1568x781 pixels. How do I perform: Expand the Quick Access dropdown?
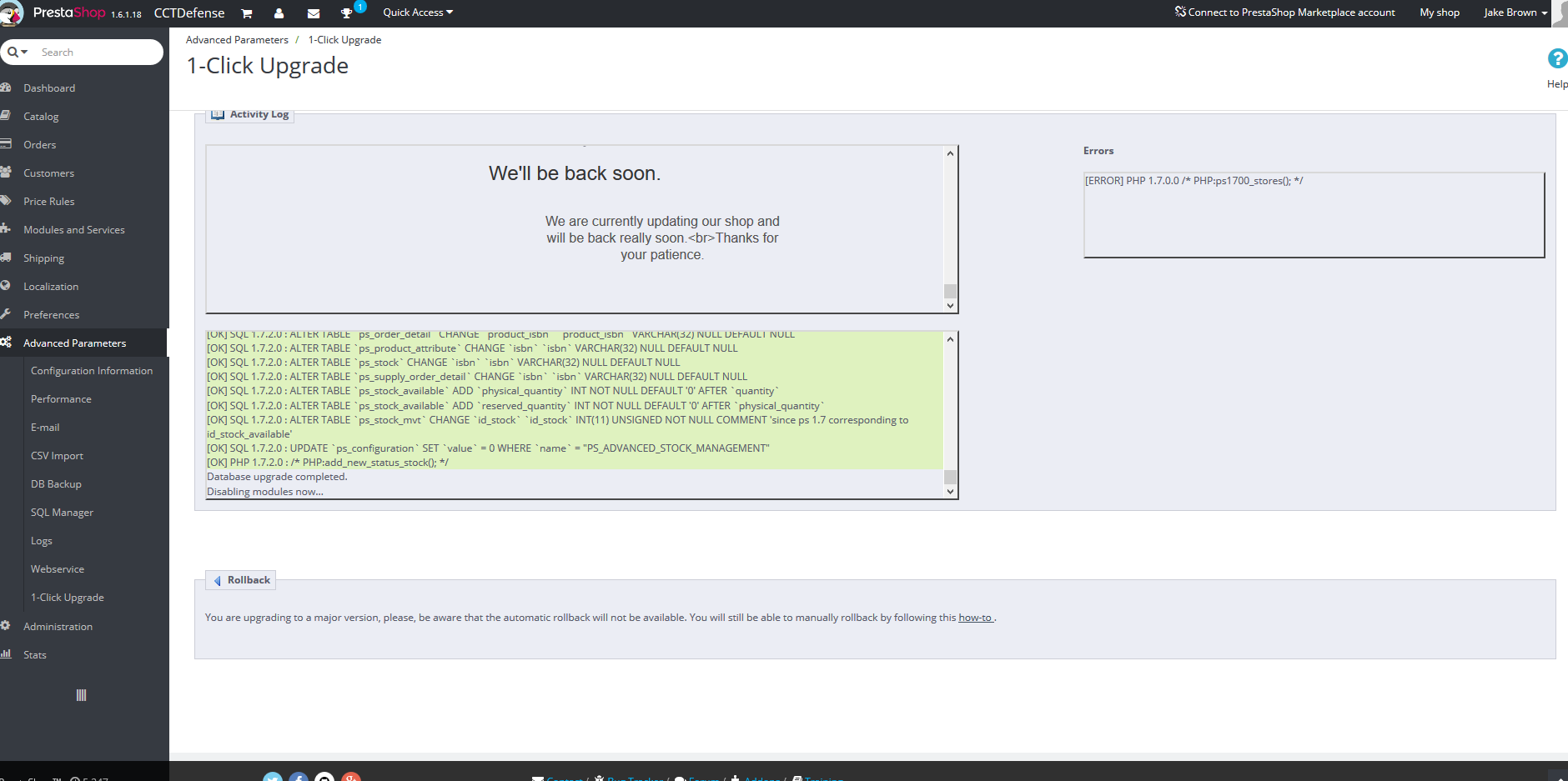tap(418, 13)
